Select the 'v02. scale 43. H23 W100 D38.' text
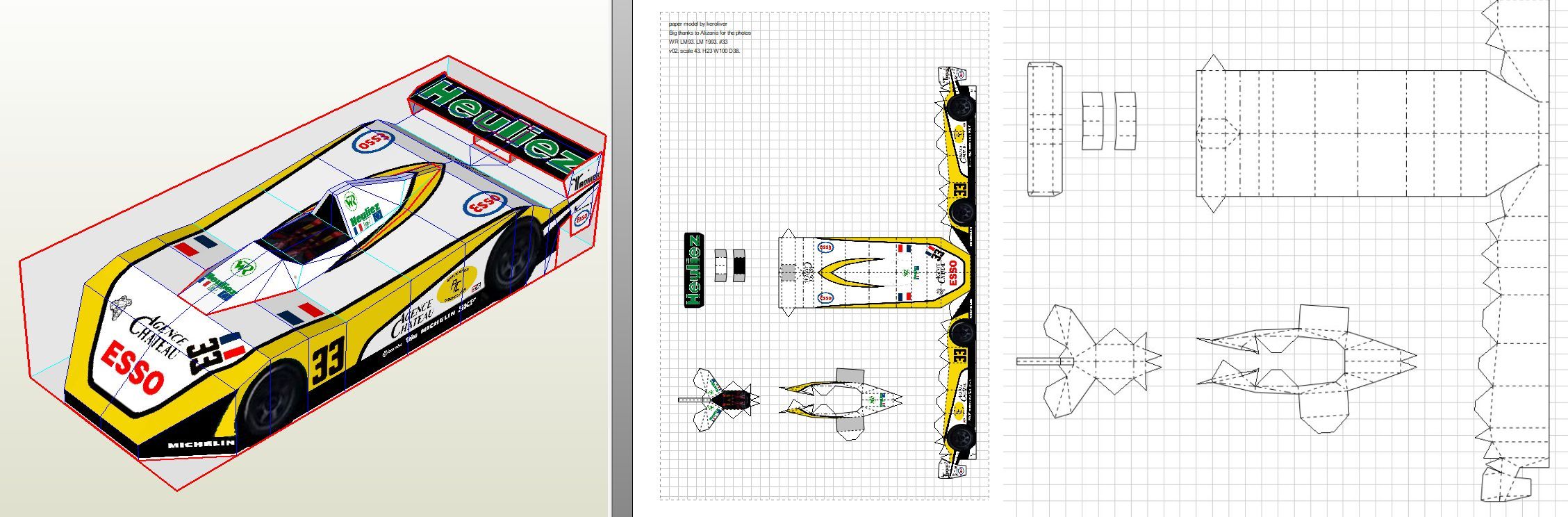The width and height of the screenshot is (1568, 517). click(704, 51)
